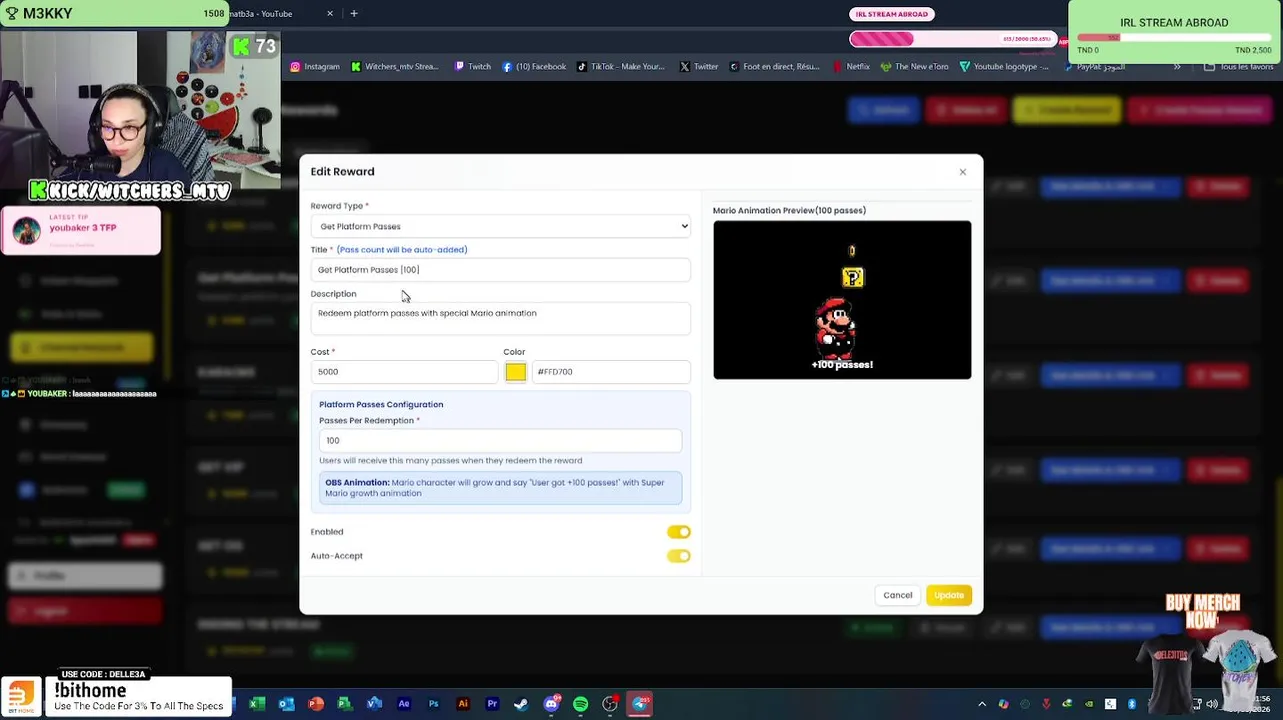The height and width of the screenshot is (720, 1283).
Task: Open PowerPoint from the taskbar
Action: 316,704
